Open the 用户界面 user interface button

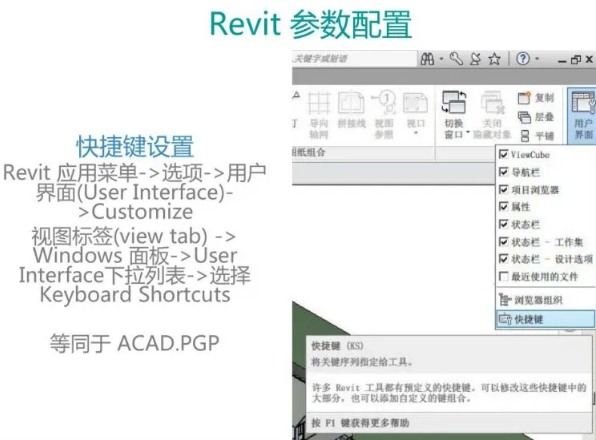583,115
